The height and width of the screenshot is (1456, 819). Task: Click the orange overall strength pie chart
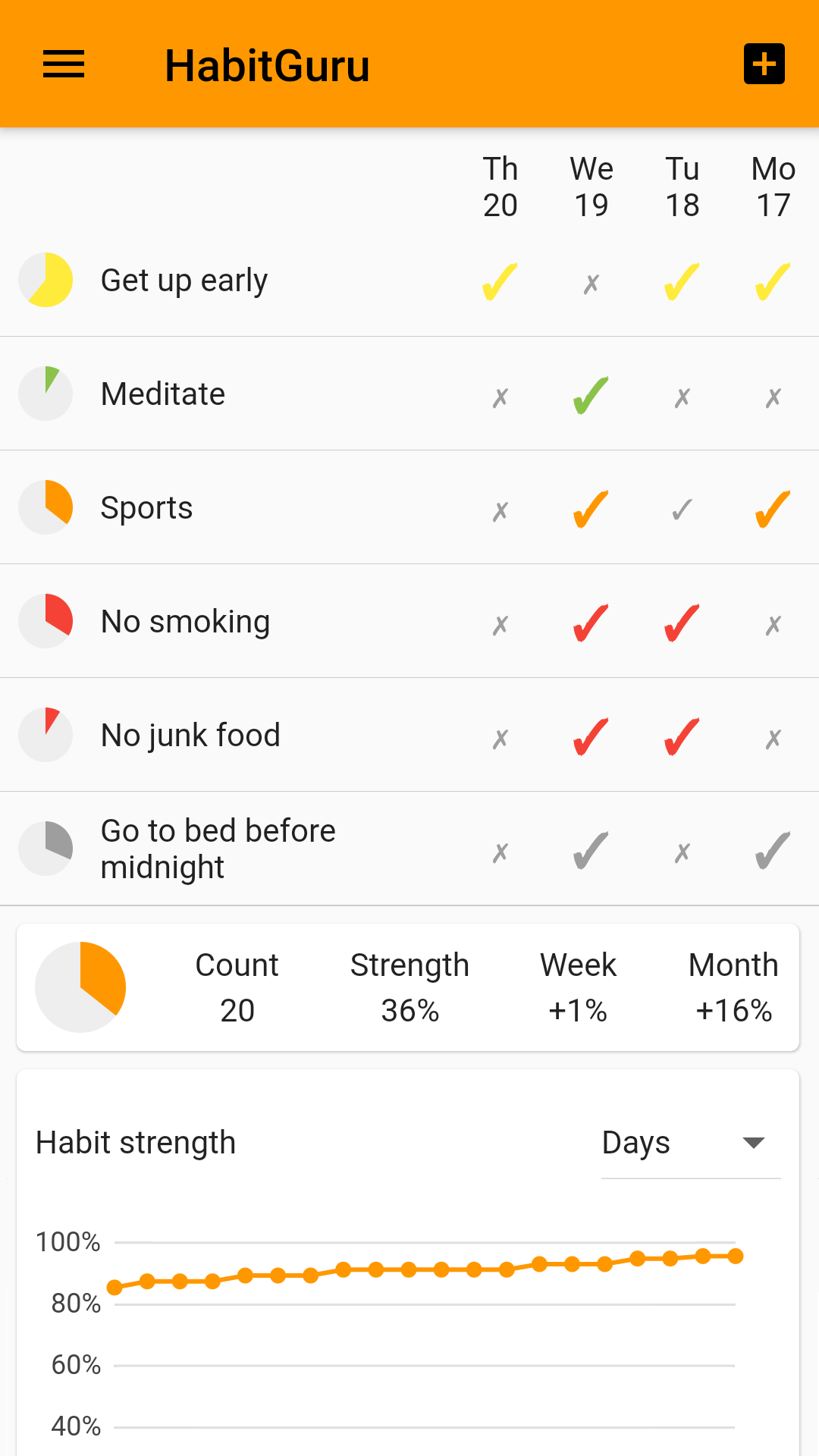(x=80, y=987)
